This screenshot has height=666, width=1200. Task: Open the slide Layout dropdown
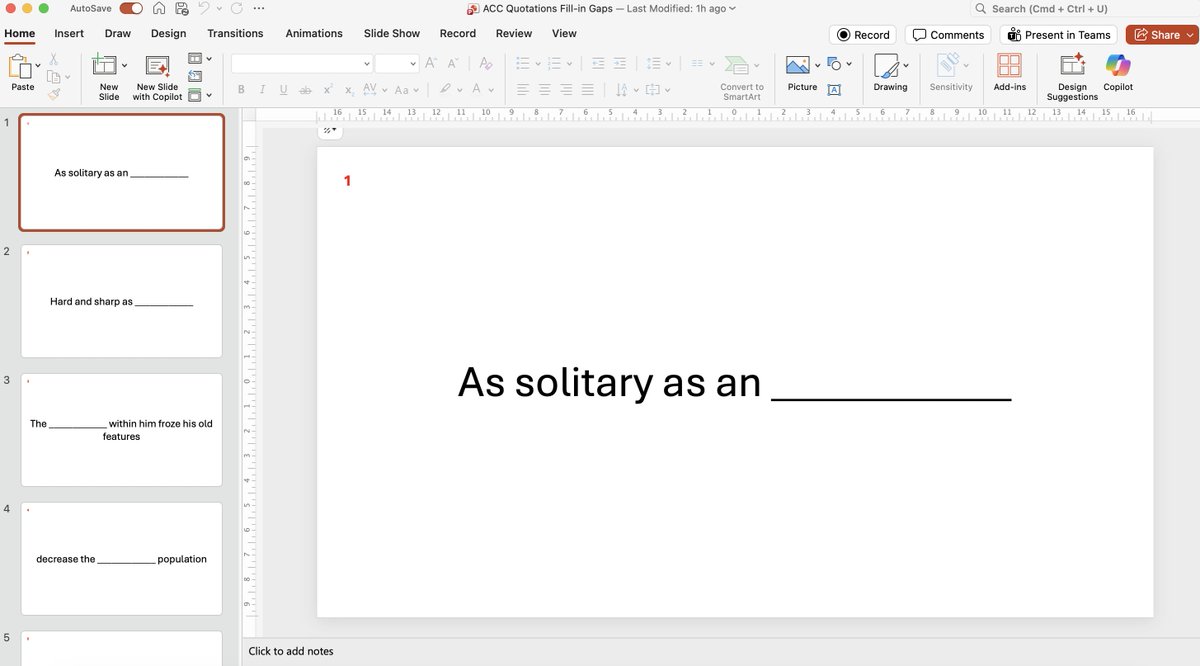point(200,59)
